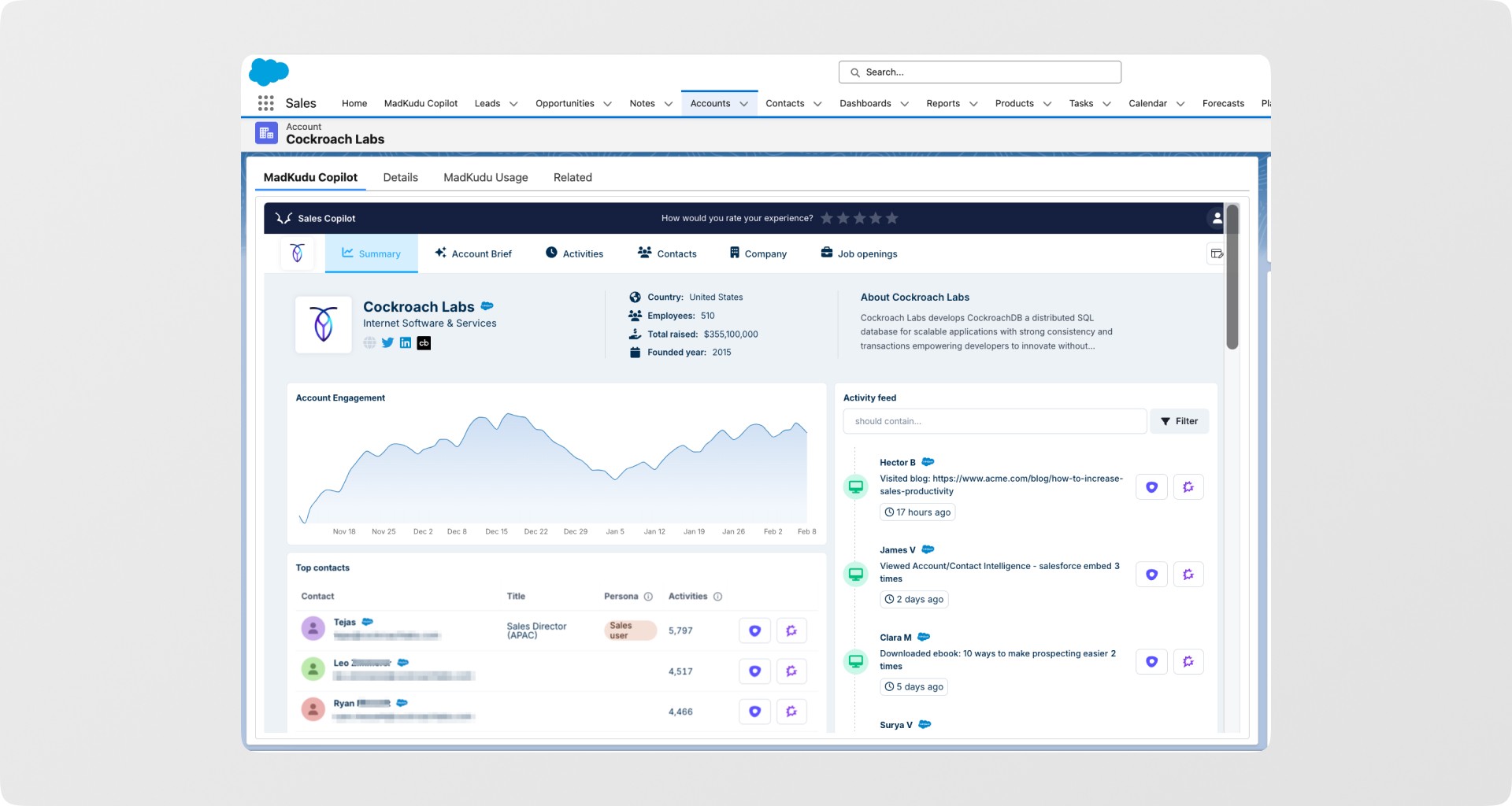Click the '17 hours ago' timestamp
The width and height of the screenshot is (1512, 806).
point(917,512)
